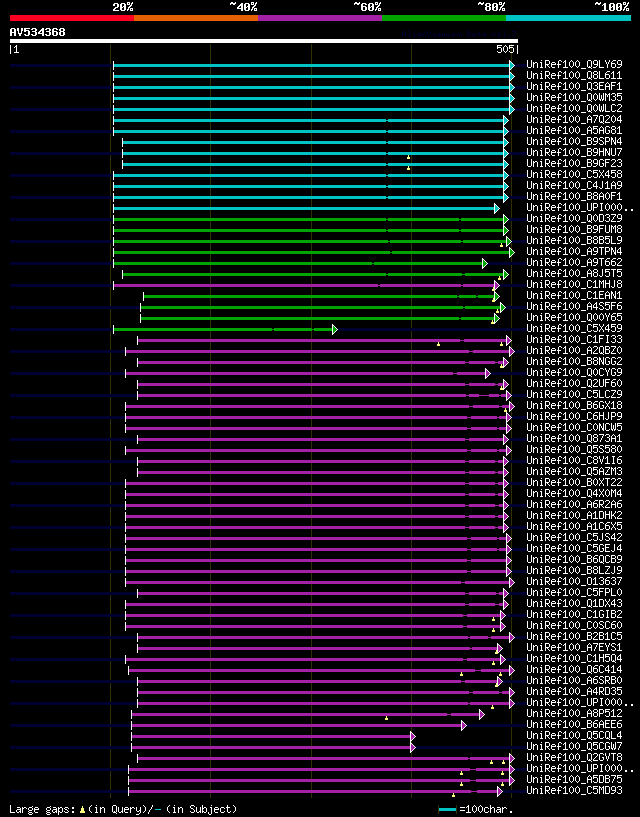Image resolution: width=640 pixels, height=817 pixels.
Task: Click the 505 query length label
Action: pyautogui.click(x=505, y=49)
